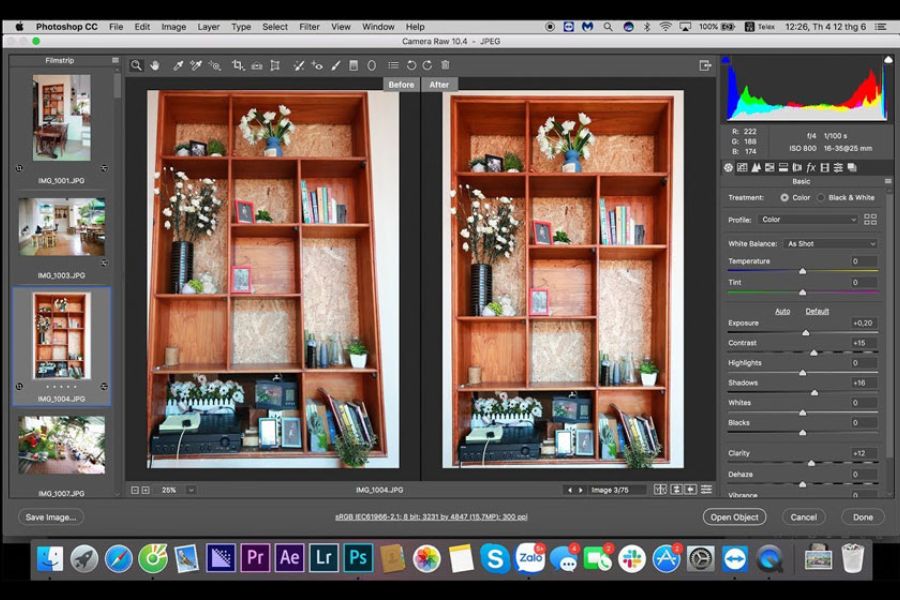Select IMG_1001.JPG thumbnail in filmstrip
The width and height of the screenshot is (900, 600).
[61, 118]
